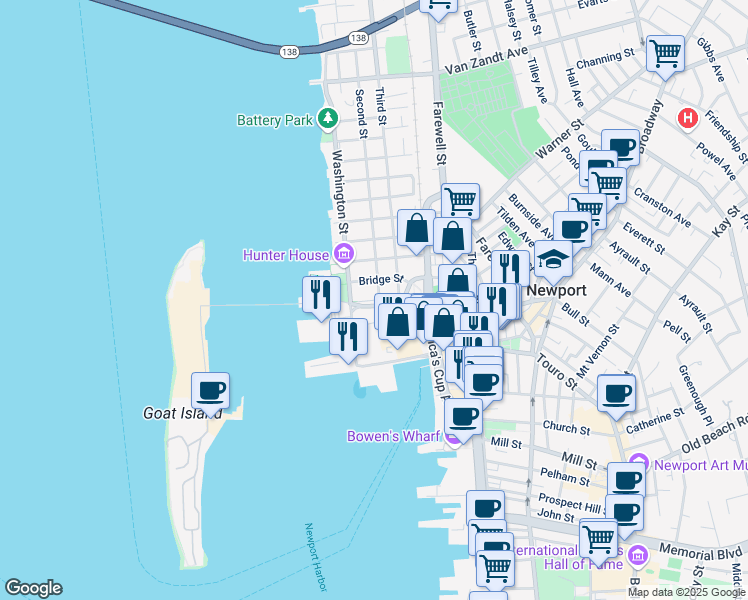Image resolution: width=748 pixels, height=600 pixels.
Task: Select the Friendship St label
Action: pos(726,136)
